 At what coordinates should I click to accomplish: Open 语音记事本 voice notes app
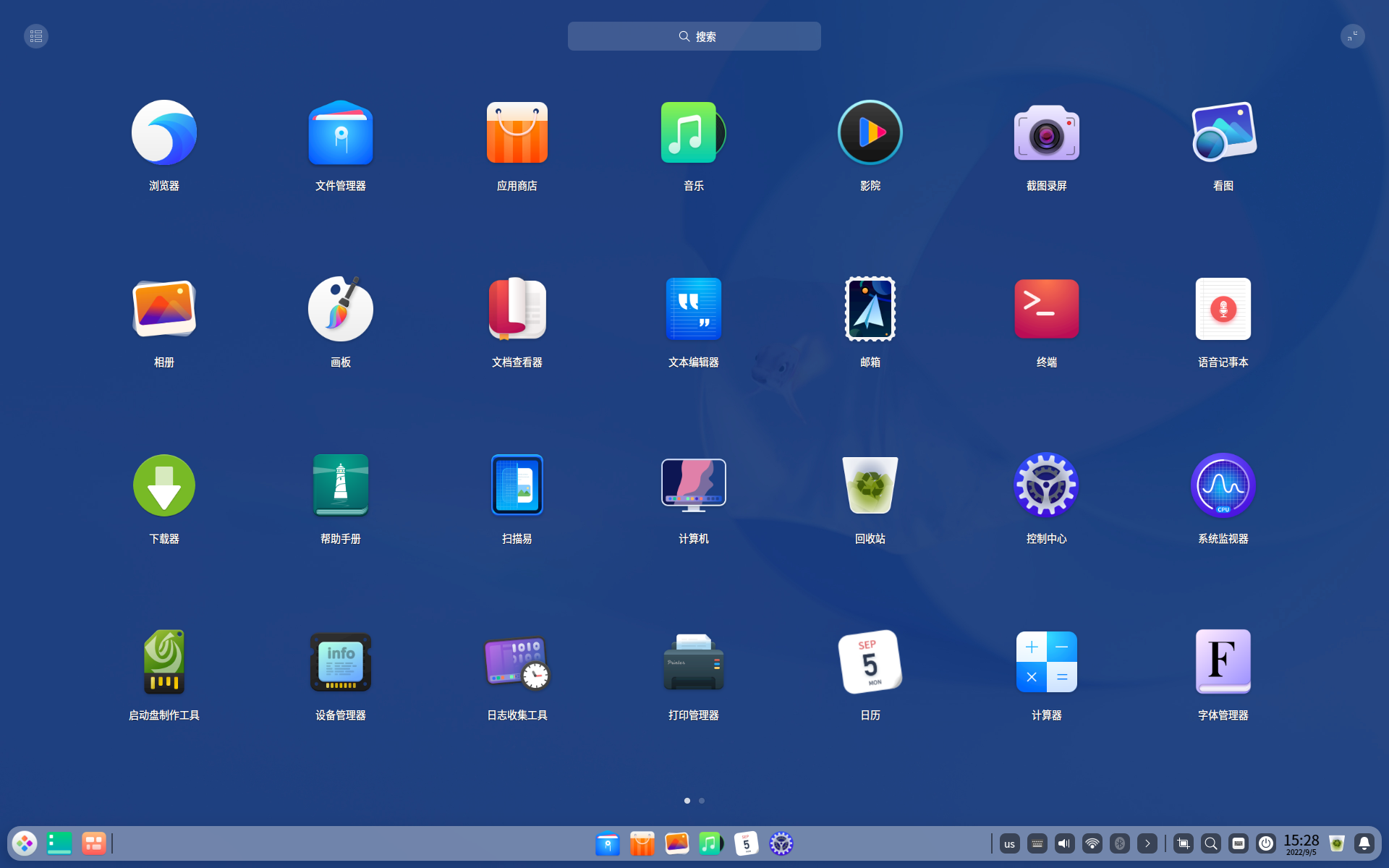(1223, 310)
